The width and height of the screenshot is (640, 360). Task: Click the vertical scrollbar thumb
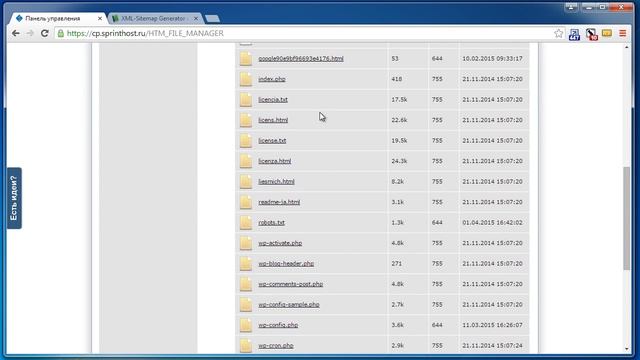tap(627, 218)
